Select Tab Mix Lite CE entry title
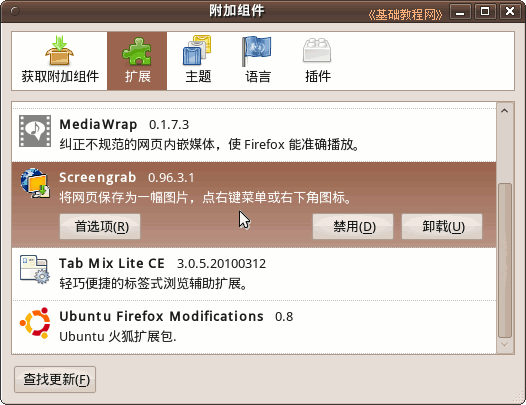The image size is (526, 405). pyautogui.click(x=112, y=263)
